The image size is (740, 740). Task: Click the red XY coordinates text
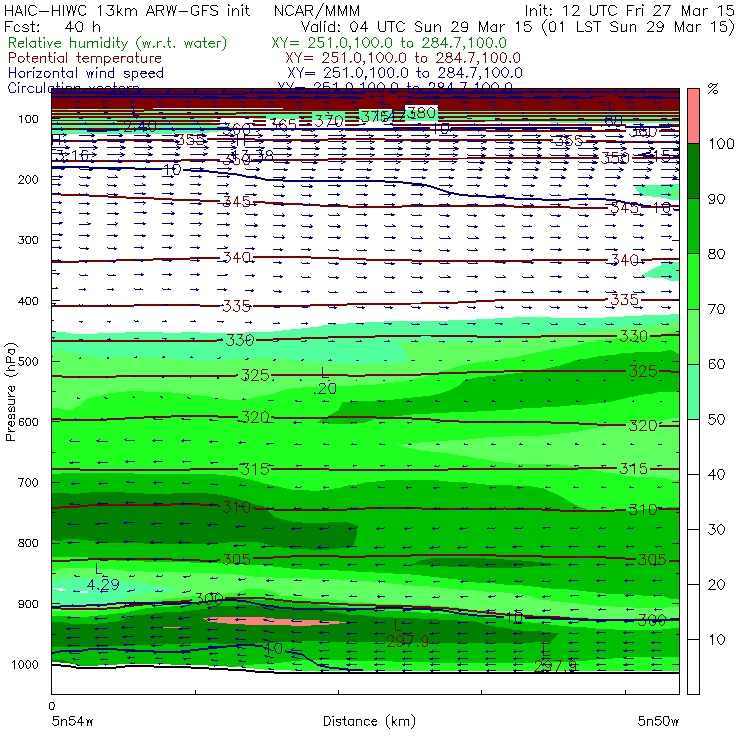coord(403,58)
